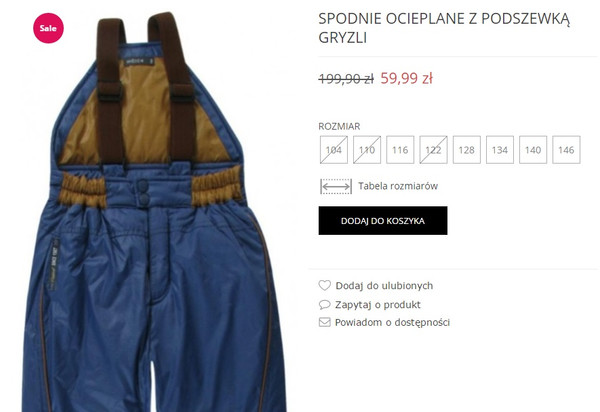
Task: Click the product title Spodnie ocieplane
Action: click(x=444, y=28)
